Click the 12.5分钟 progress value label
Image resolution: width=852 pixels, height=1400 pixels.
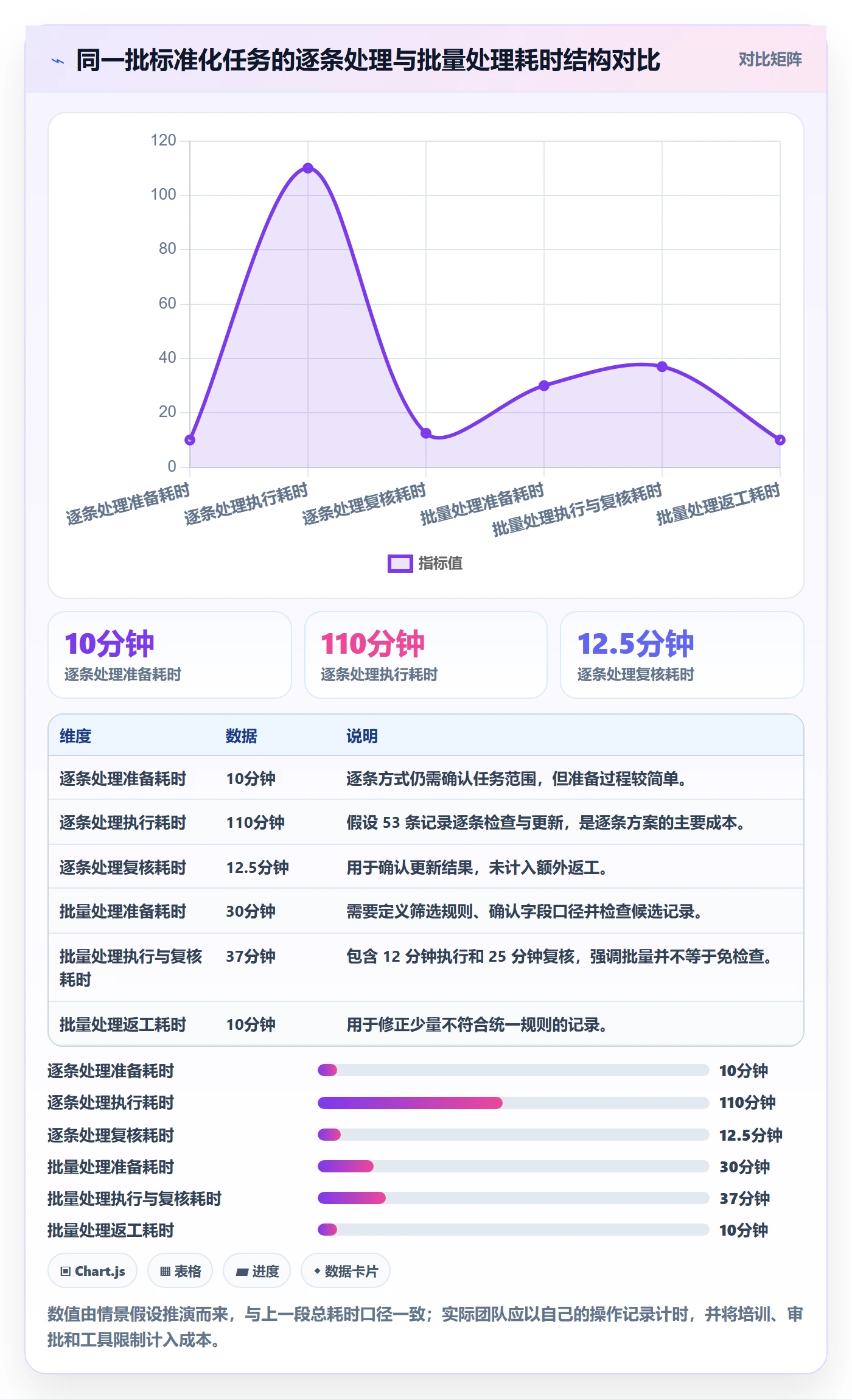tap(751, 1135)
